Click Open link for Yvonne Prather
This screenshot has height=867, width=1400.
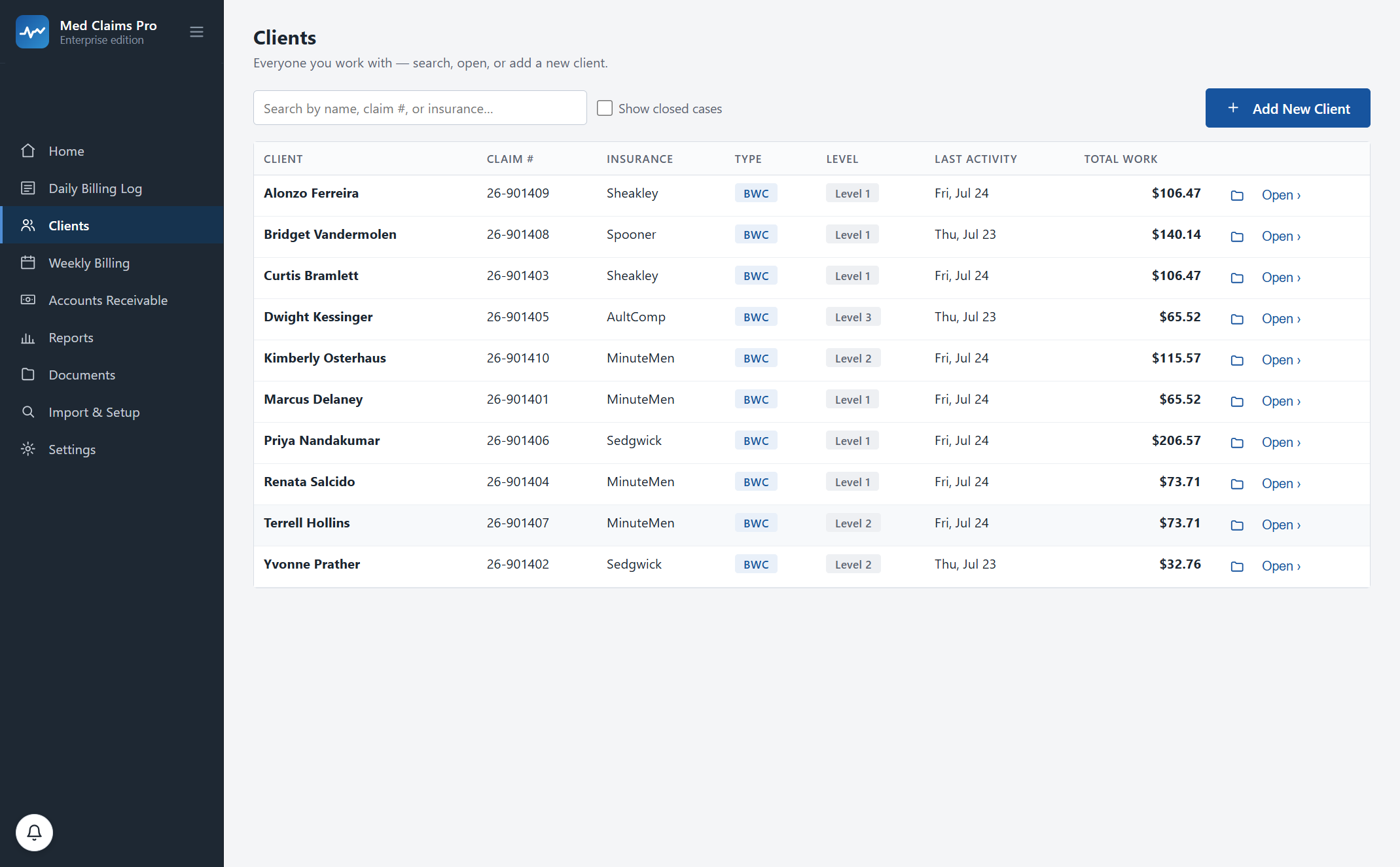(x=1281, y=566)
